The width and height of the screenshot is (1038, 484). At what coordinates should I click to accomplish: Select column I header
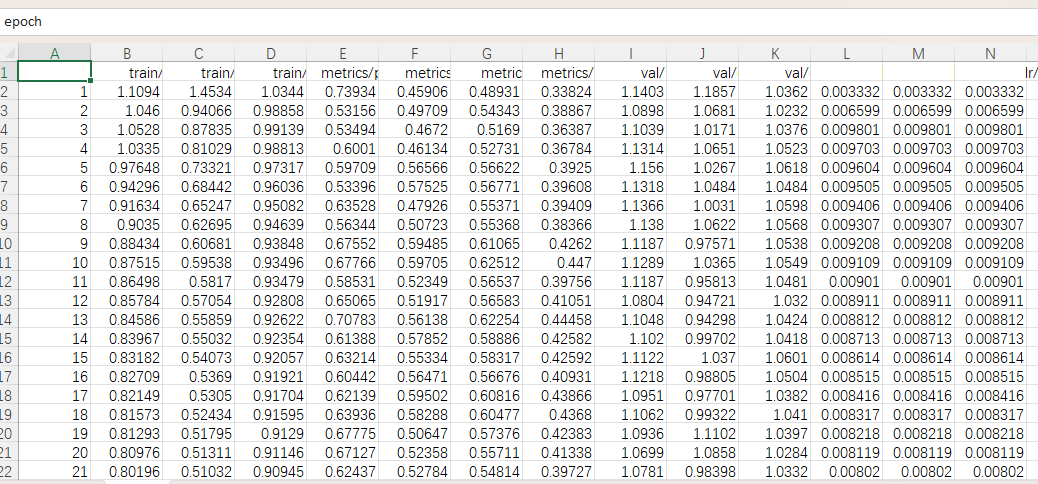630,53
